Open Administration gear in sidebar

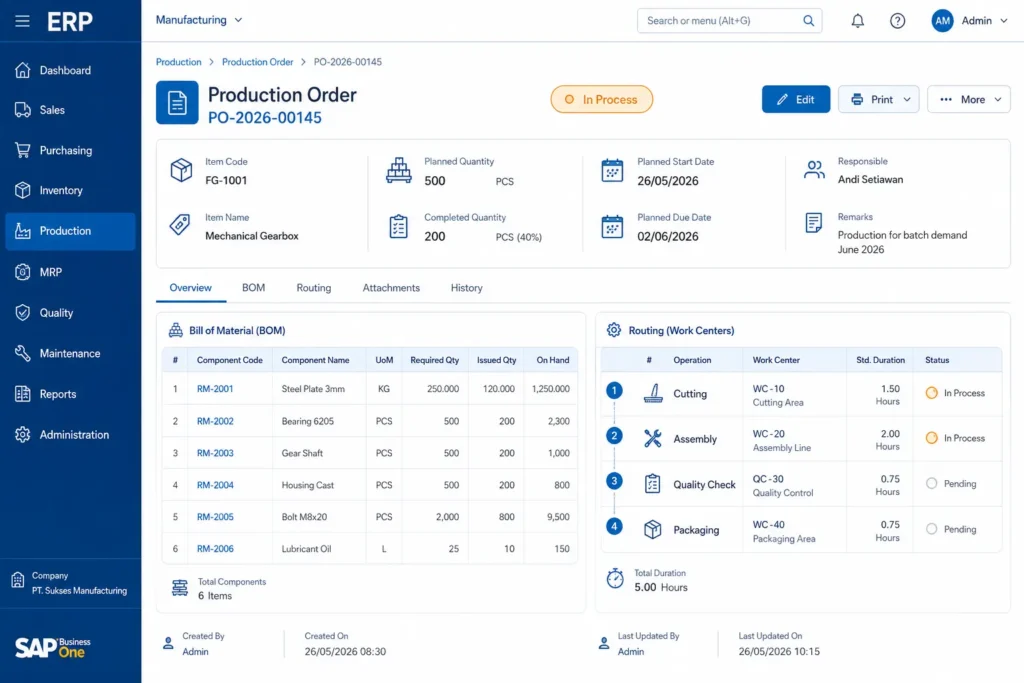tap(23, 434)
